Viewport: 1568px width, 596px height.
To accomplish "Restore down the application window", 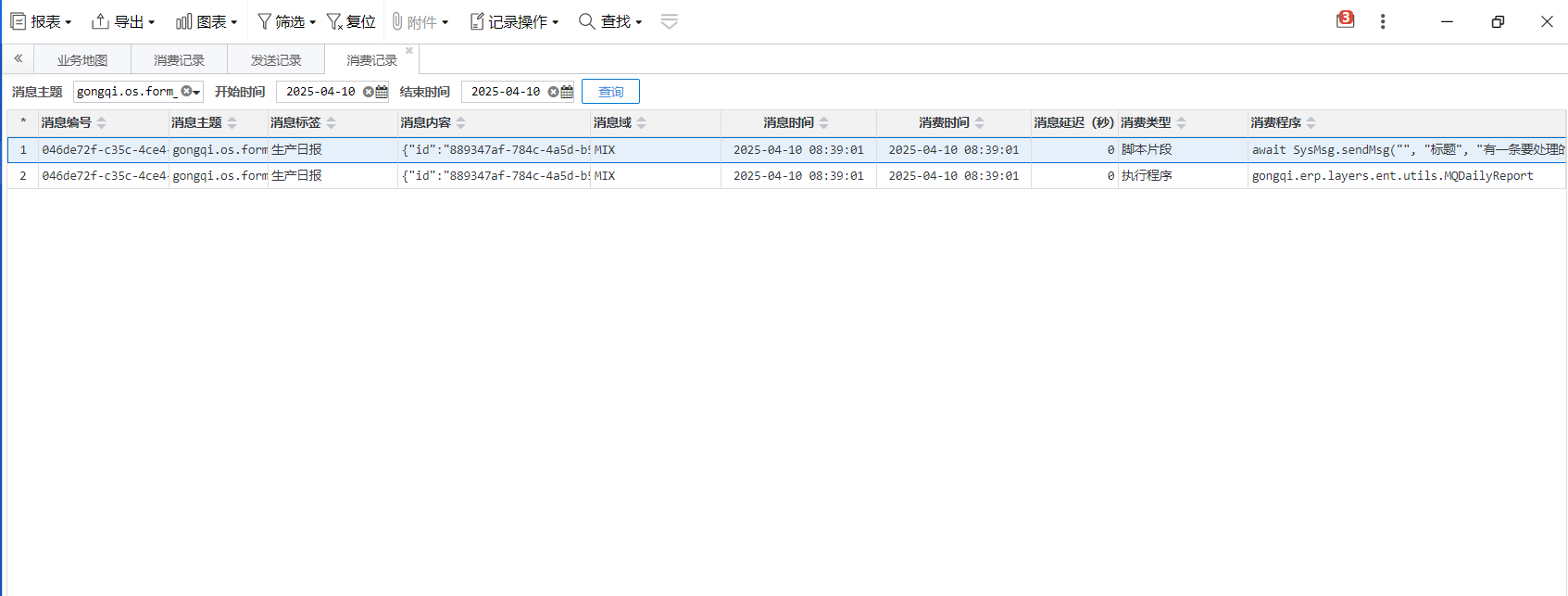I will pyautogui.click(x=1498, y=21).
